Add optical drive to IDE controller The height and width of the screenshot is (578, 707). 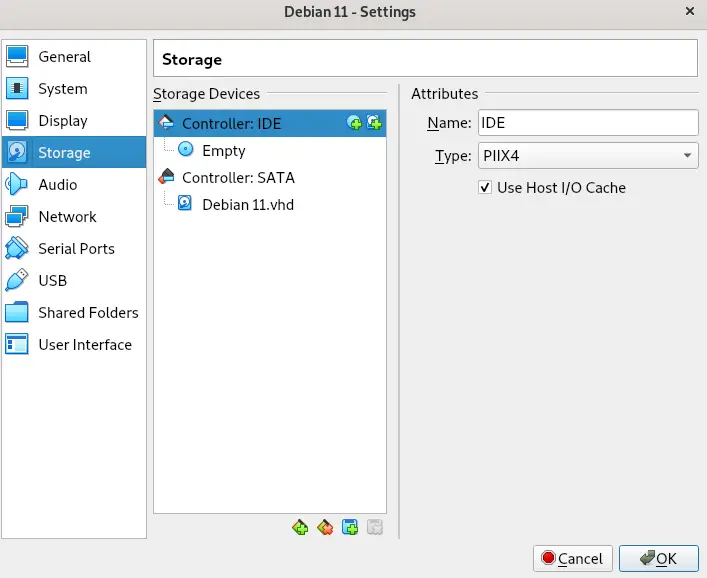pyautogui.click(x=354, y=123)
